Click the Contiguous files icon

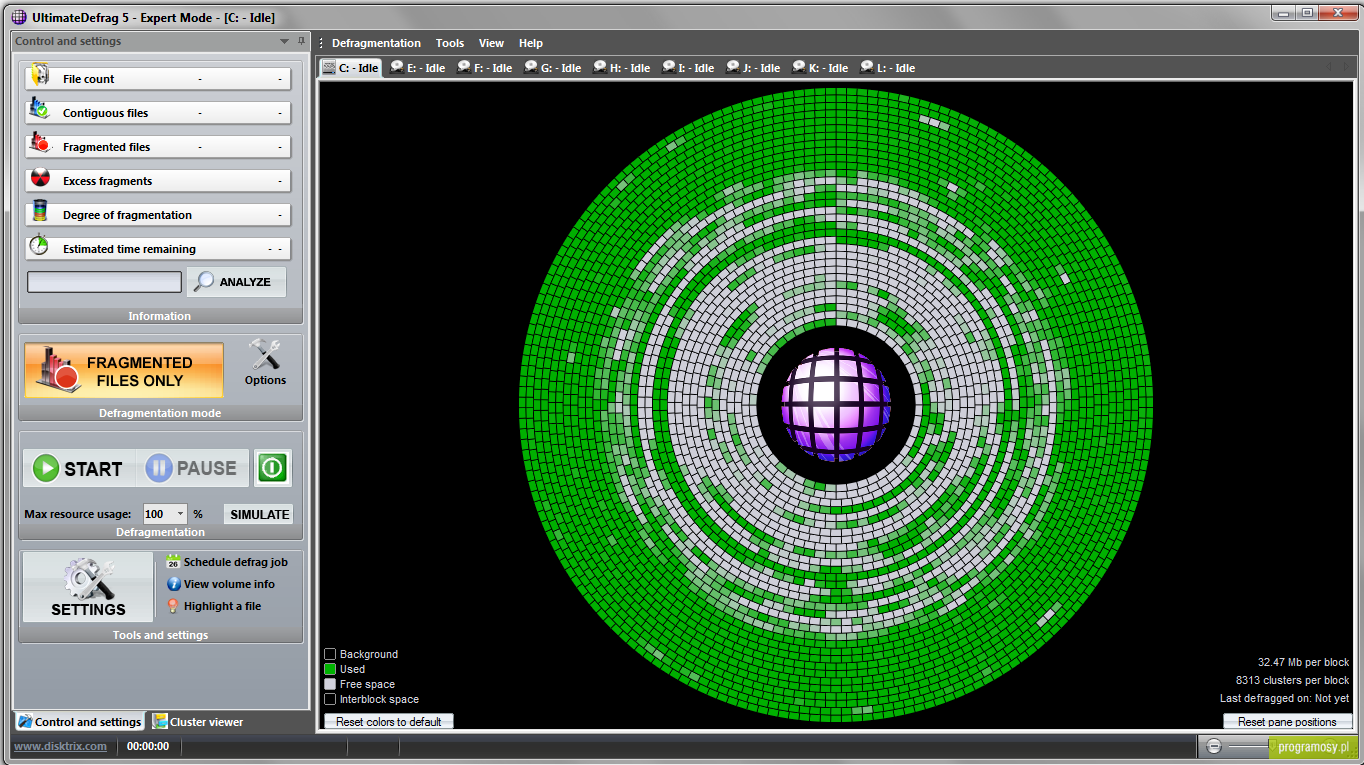[x=40, y=109]
